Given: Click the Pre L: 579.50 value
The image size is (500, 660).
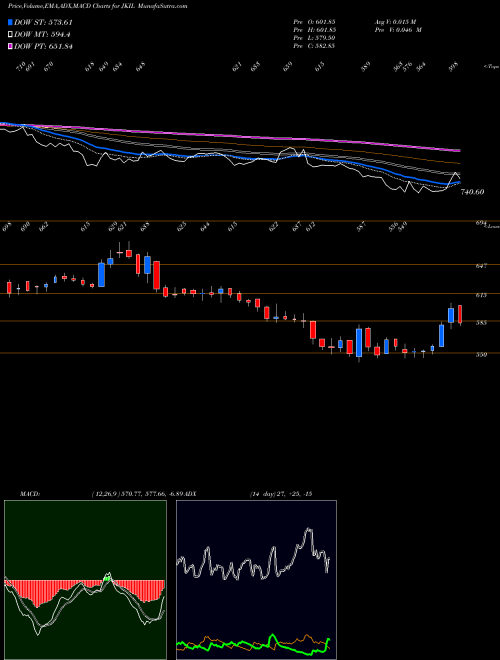Looking at the screenshot, I should (x=314, y=38).
